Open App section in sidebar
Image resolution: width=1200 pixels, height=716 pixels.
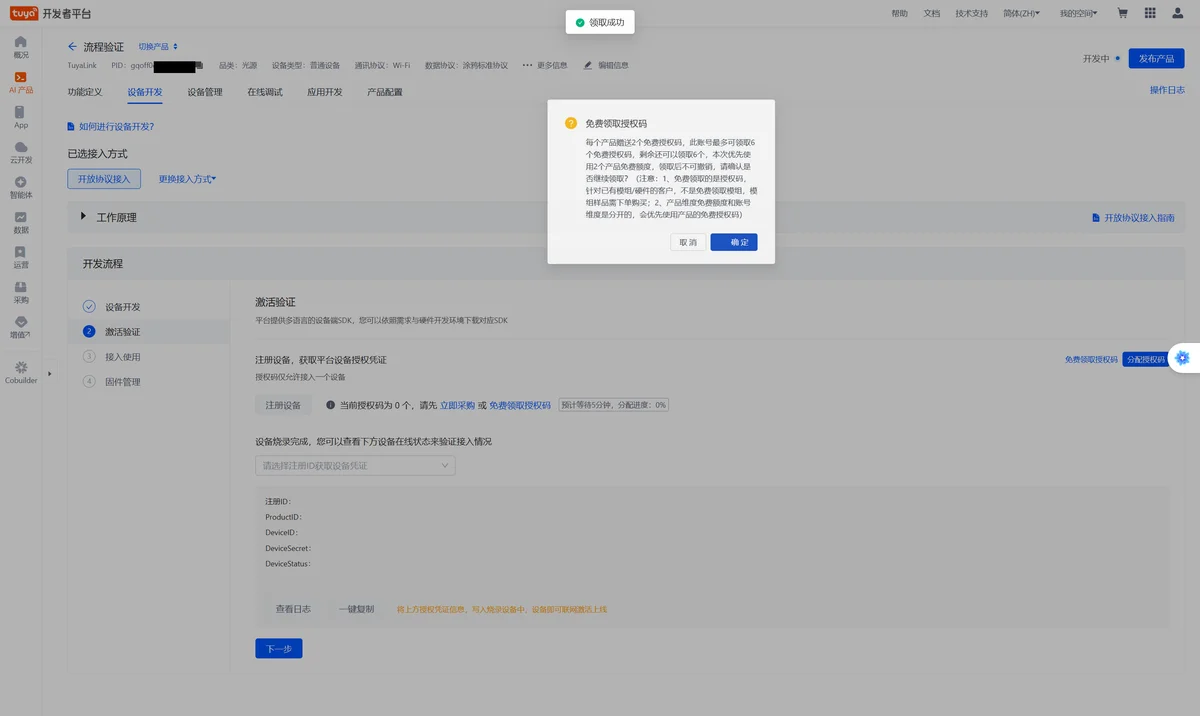coord(21,117)
